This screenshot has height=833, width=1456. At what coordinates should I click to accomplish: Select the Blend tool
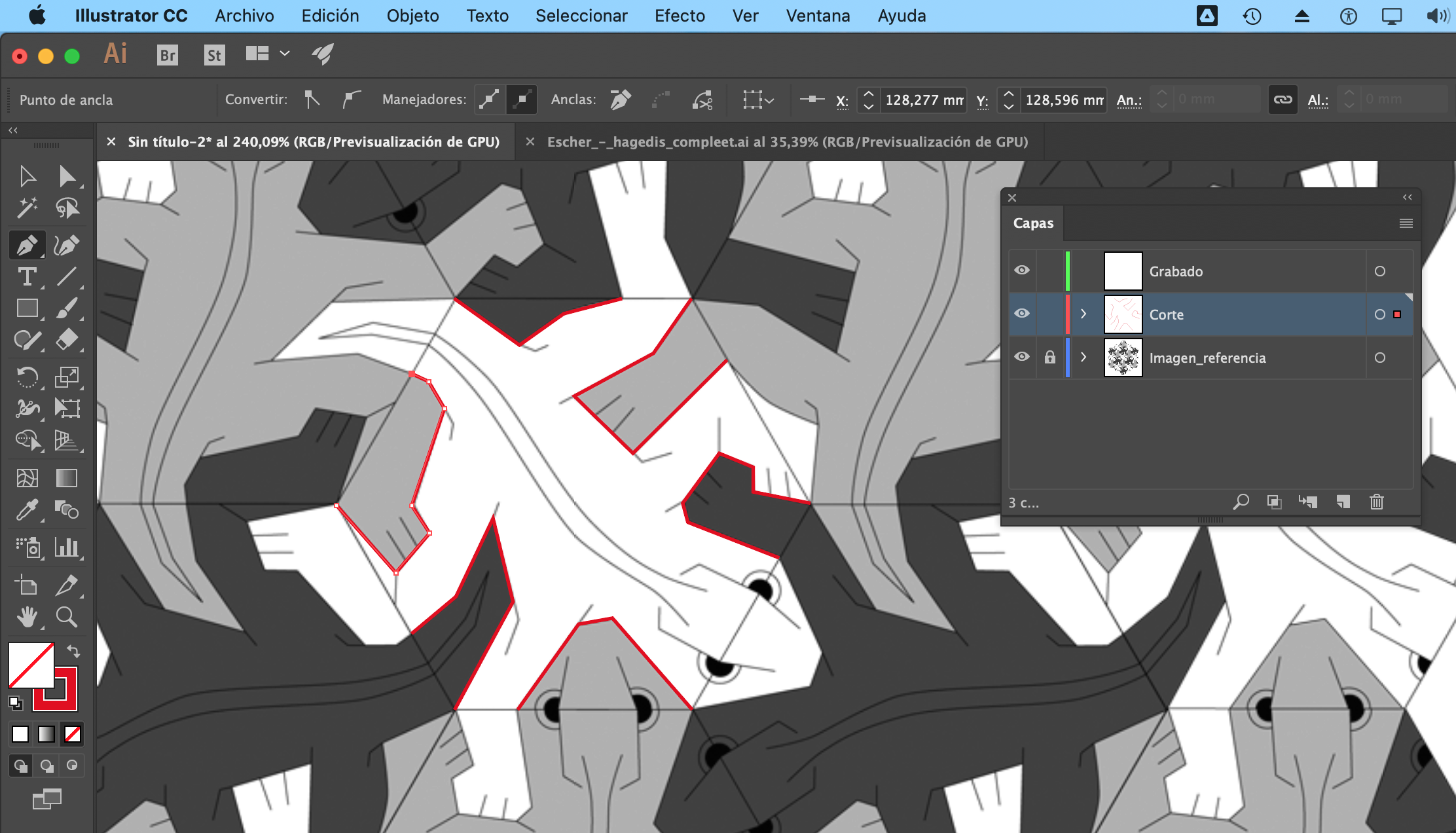(66, 509)
